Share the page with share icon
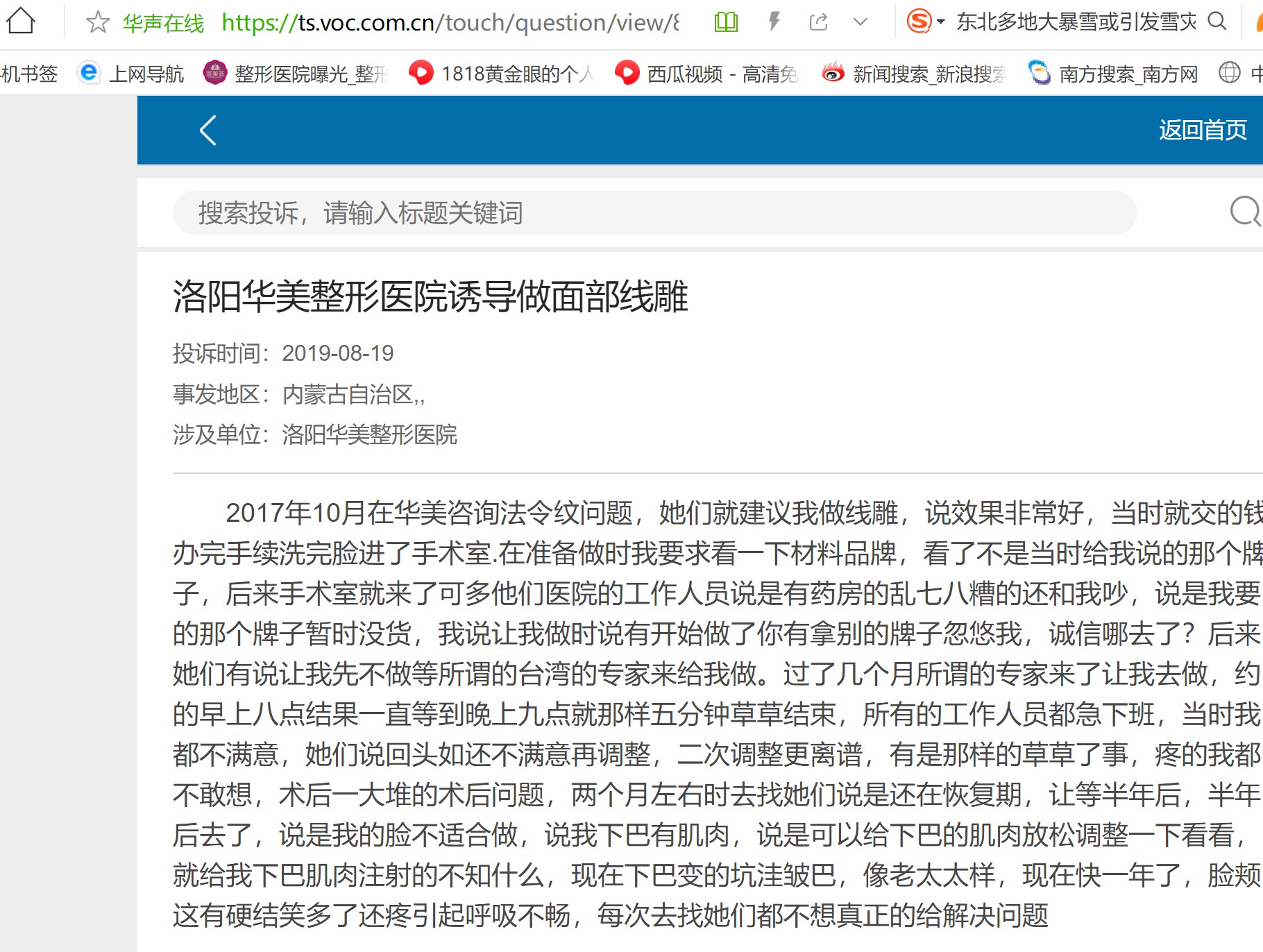The height and width of the screenshot is (952, 1263). [819, 22]
